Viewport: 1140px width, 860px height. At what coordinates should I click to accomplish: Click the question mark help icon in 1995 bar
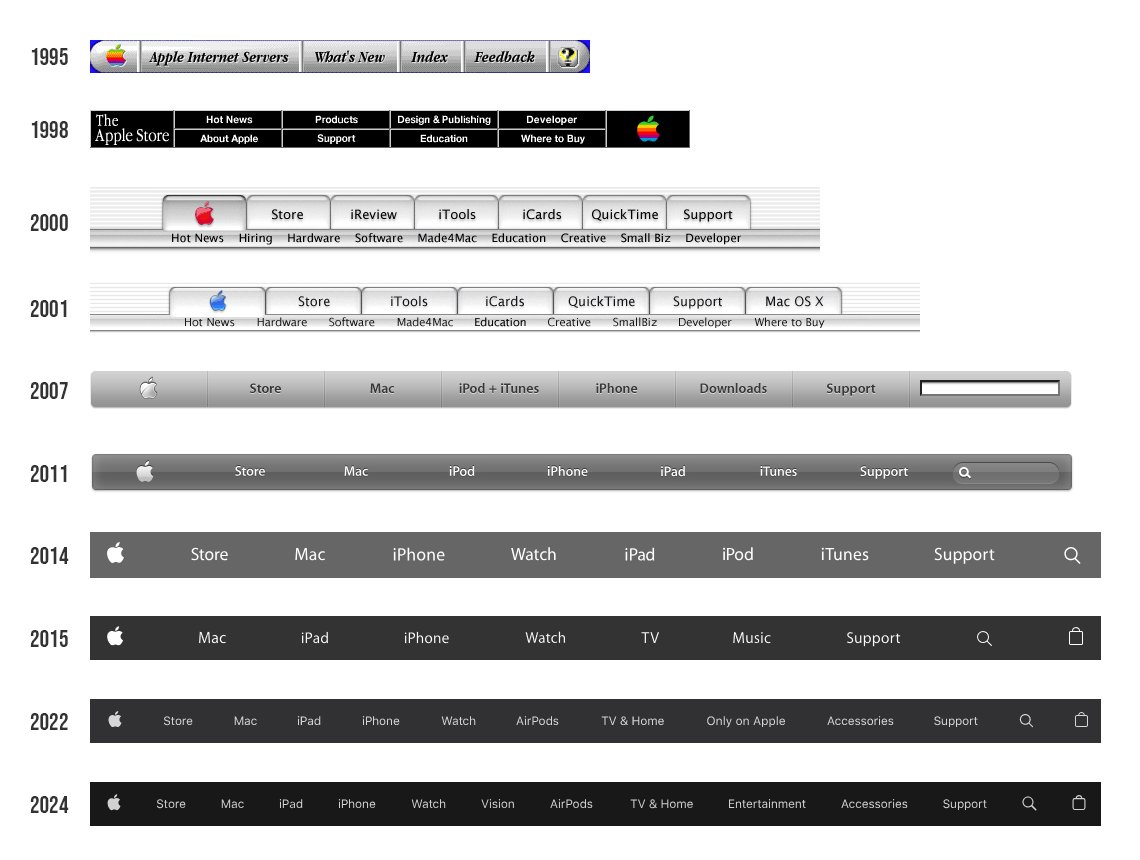[x=569, y=57]
